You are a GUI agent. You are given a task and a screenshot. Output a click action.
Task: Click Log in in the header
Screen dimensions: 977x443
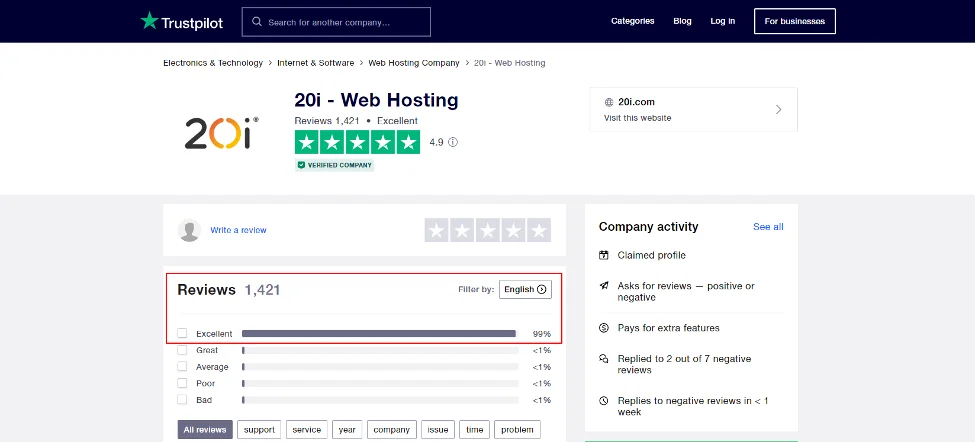[723, 21]
